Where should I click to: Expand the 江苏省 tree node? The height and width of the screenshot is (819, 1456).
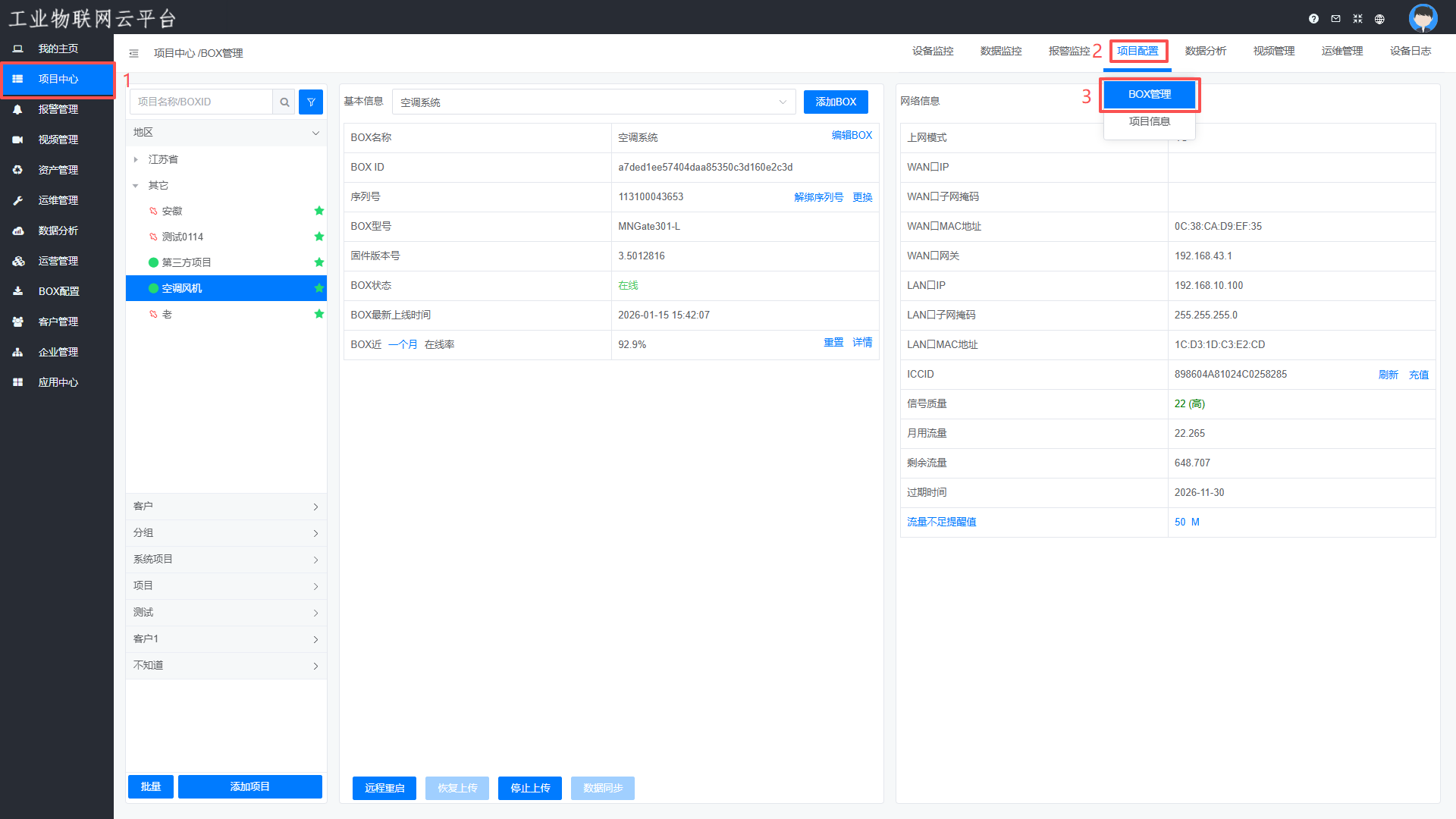pyautogui.click(x=136, y=159)
